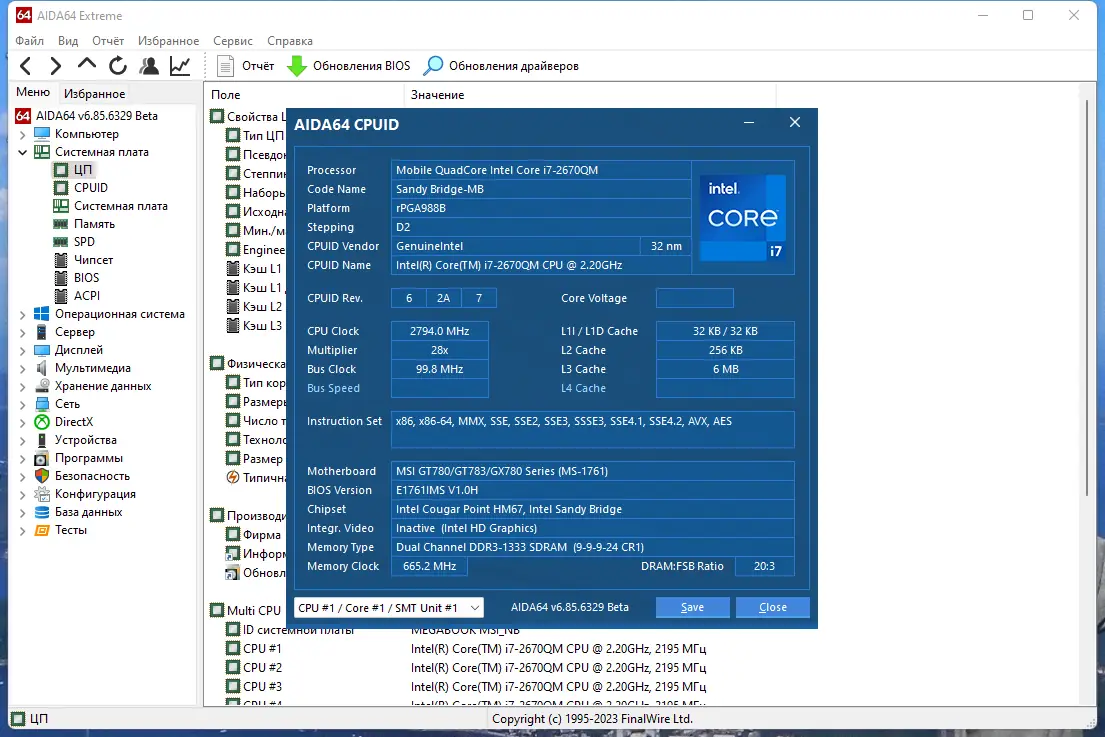Image resolution: width=1105 pixels, height=737 pixels.
Task: Open the CPU #1 / Core #1 dropdown
Action: pos(388,607)
